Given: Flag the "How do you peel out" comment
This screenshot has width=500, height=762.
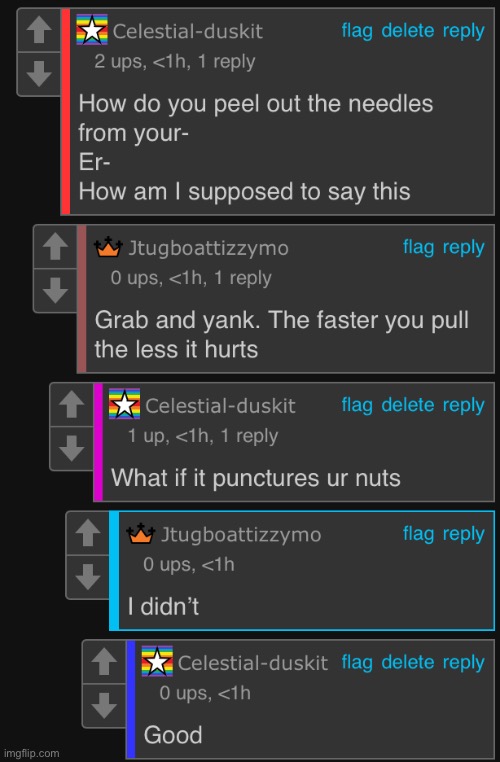Looking at the screenshot, I should 357,31.
